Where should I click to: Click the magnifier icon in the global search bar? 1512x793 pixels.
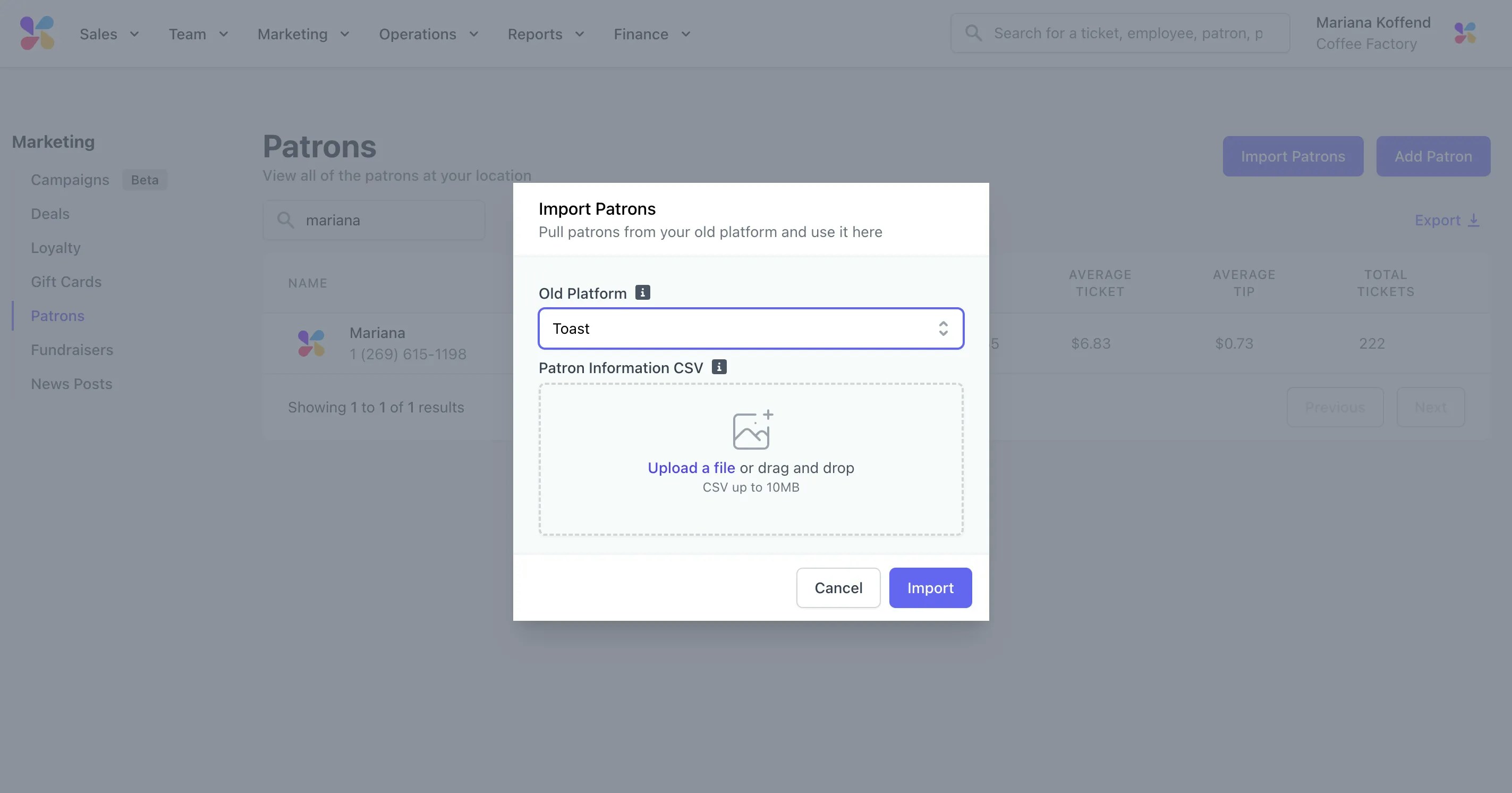[973, 33]
